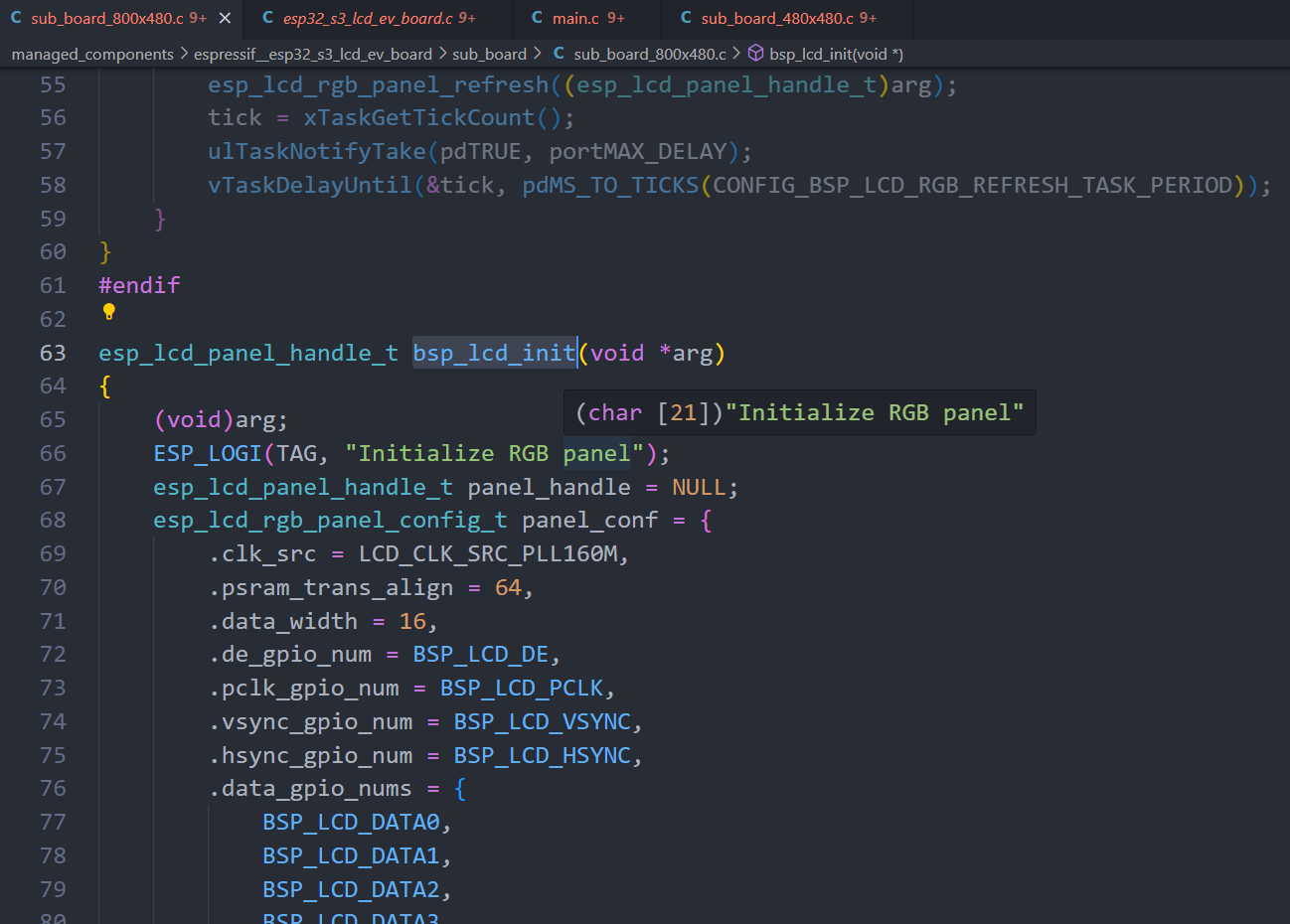Click the NULL keyword on line 67
Image resolution: width=1290 pixels, height=924 pixels.
point(699,487)
